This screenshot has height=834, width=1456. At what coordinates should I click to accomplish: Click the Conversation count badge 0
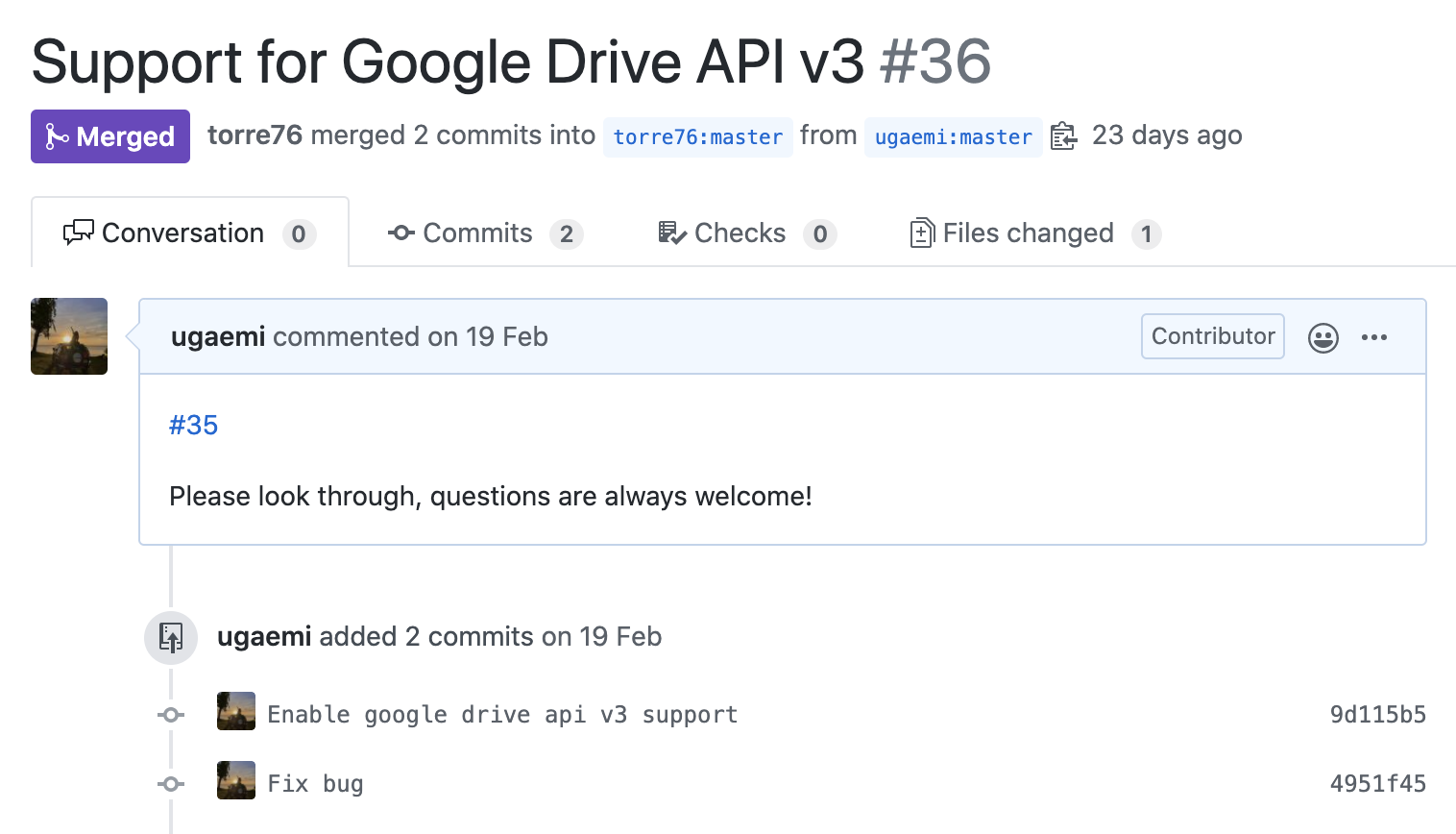point(299,234)
